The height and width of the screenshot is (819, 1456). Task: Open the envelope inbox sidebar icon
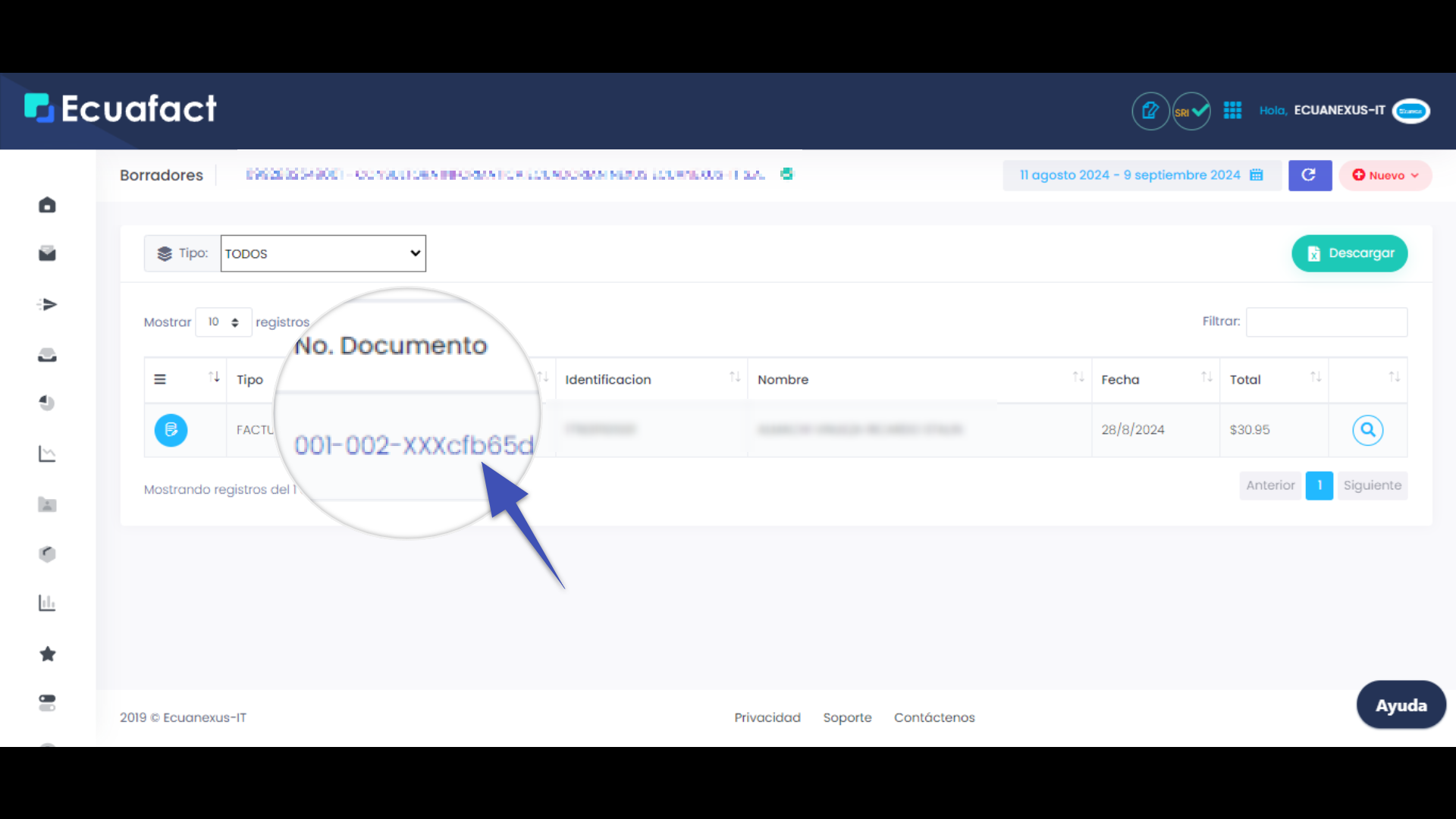[47, 253]
